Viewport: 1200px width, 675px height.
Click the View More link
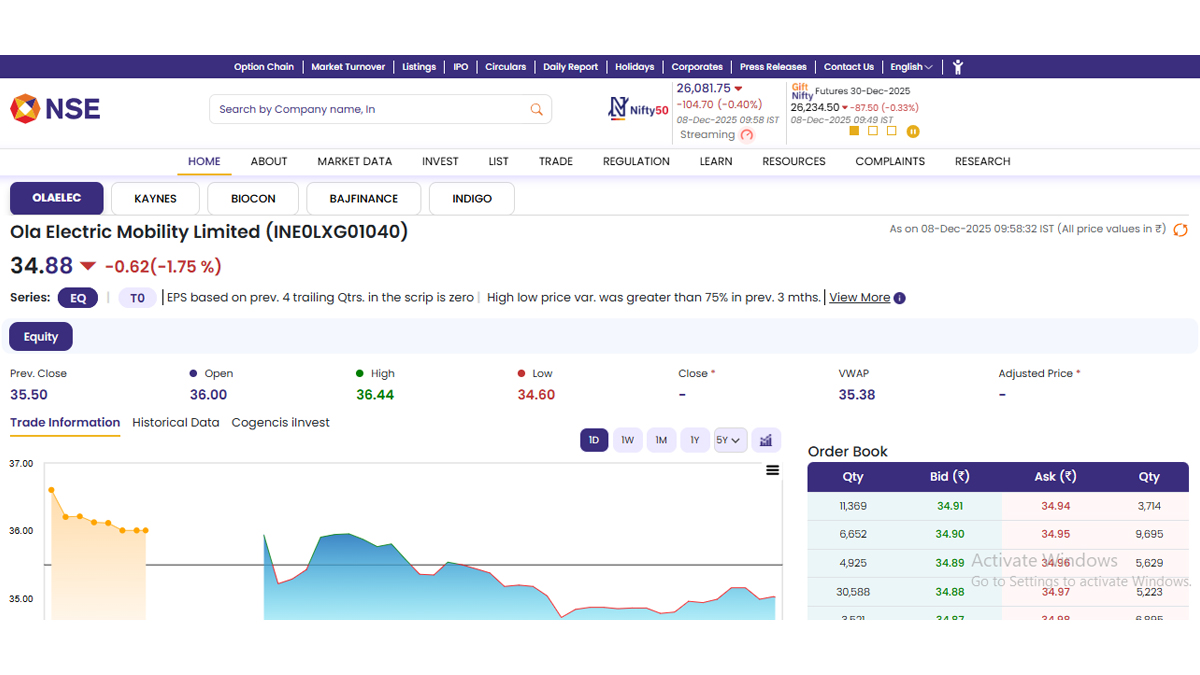pos(859,297)
